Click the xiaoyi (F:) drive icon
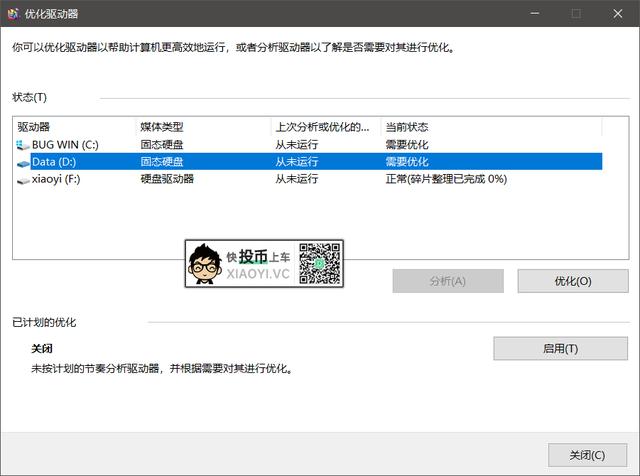Image resolution: width=640 pixels, height=476 pixels. click(23, 180)
